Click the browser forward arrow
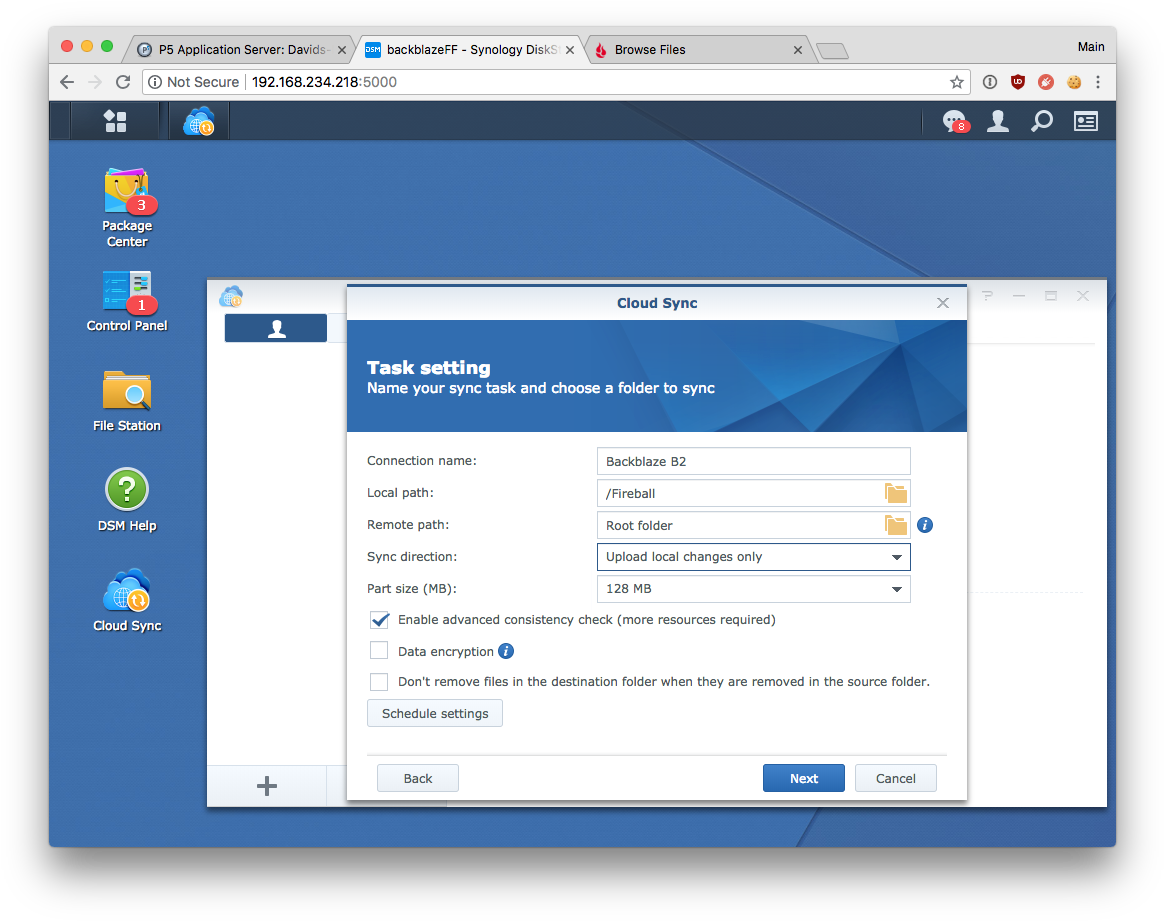Viewport: 1164px width, 921px height. (95, 82)
